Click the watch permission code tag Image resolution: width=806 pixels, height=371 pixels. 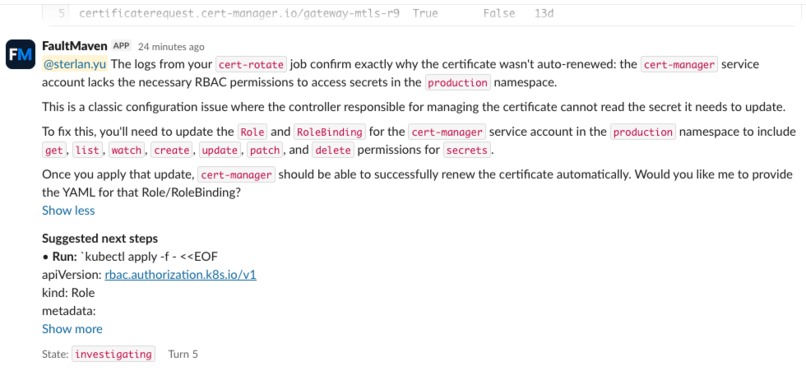click(126, 151)
